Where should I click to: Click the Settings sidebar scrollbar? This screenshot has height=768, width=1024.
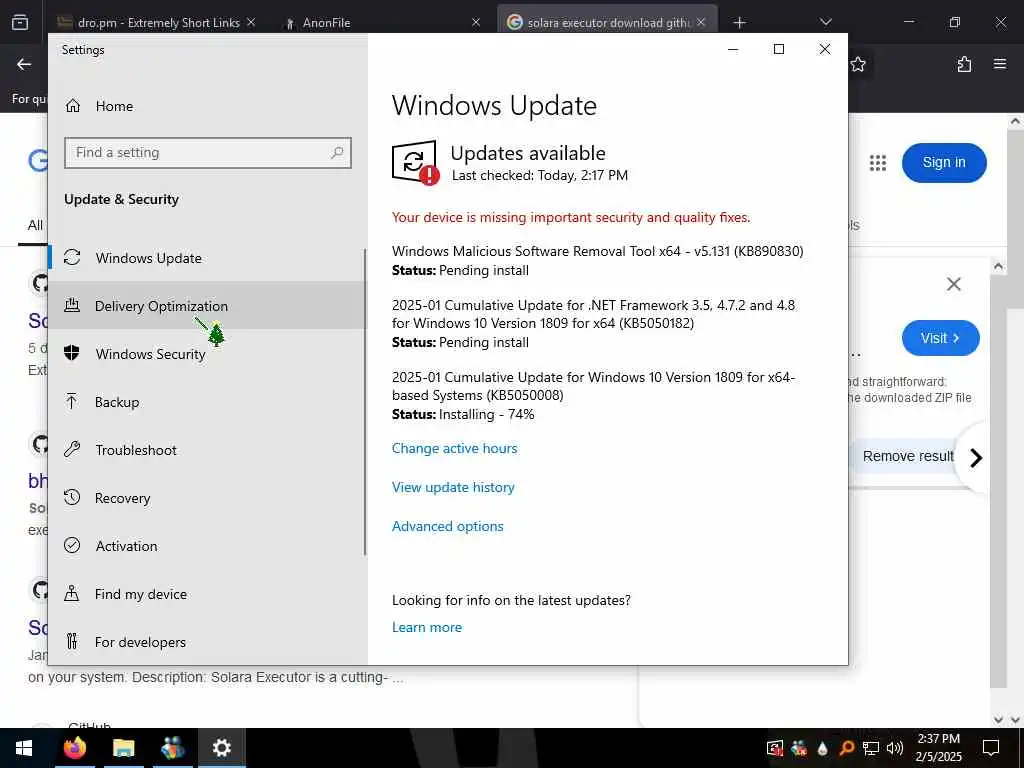364,402
